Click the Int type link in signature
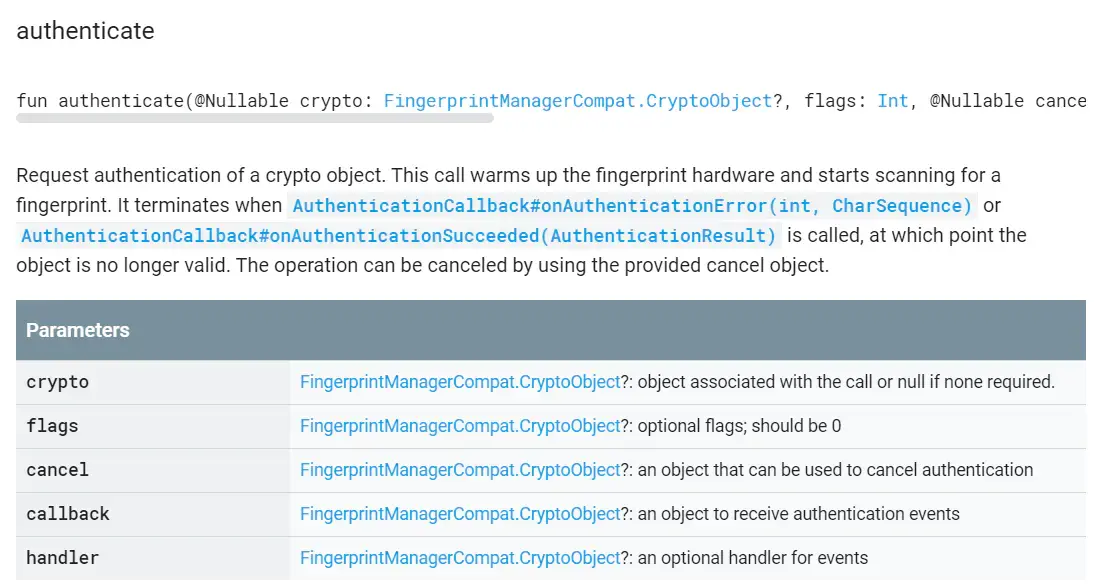Image resolution: width=1104 pixels, height=588 pixels. [x=893, y=101]
